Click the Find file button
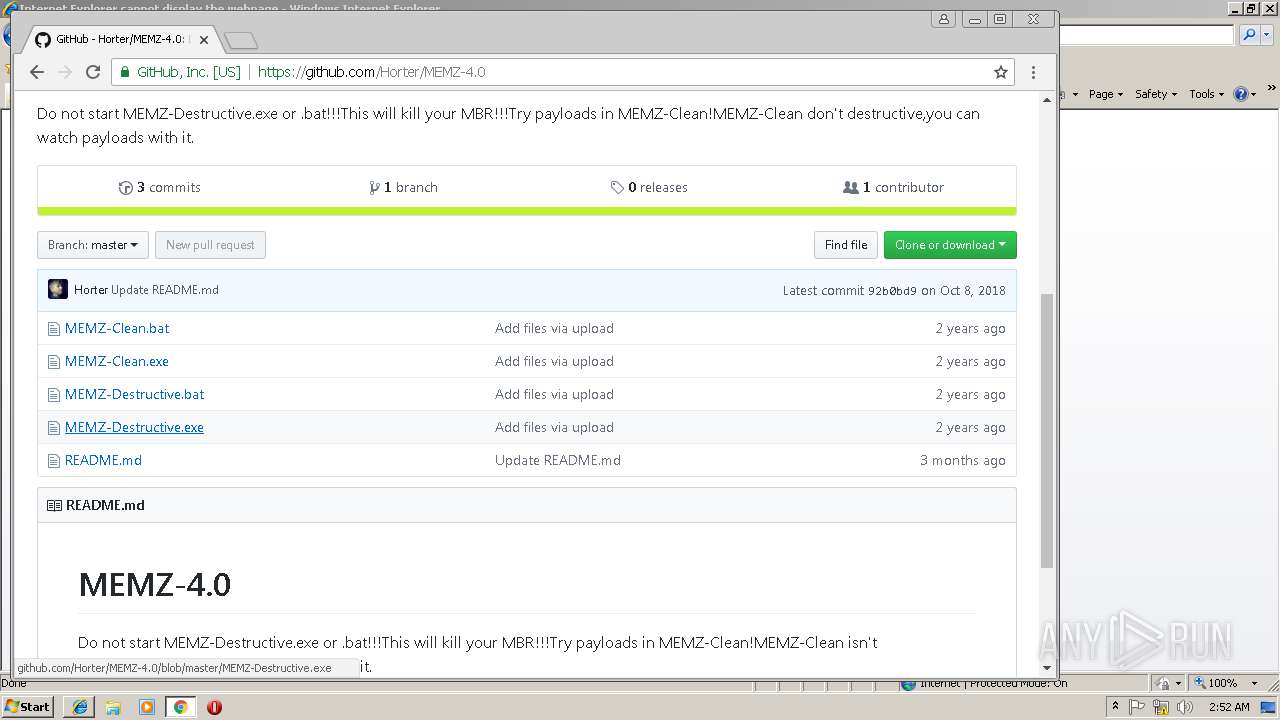The height and width of the screenshot is (720, 1280). pyautogui.click(x=846, y=245)
